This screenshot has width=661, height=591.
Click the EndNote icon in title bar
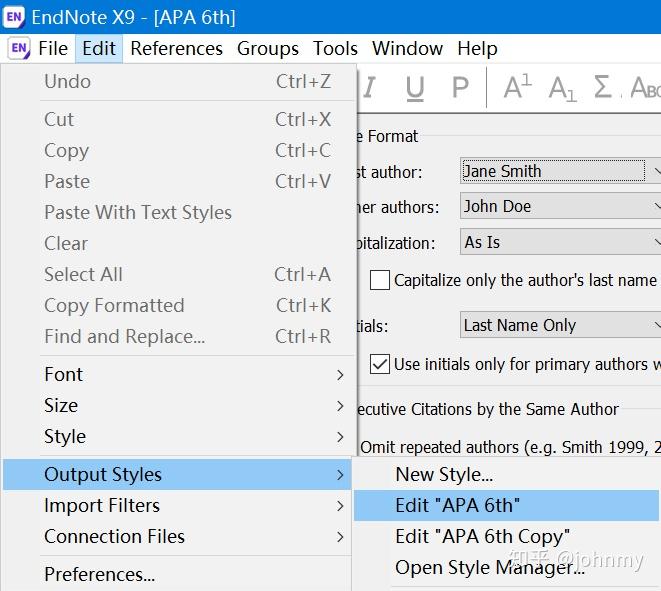coord(14,17)
